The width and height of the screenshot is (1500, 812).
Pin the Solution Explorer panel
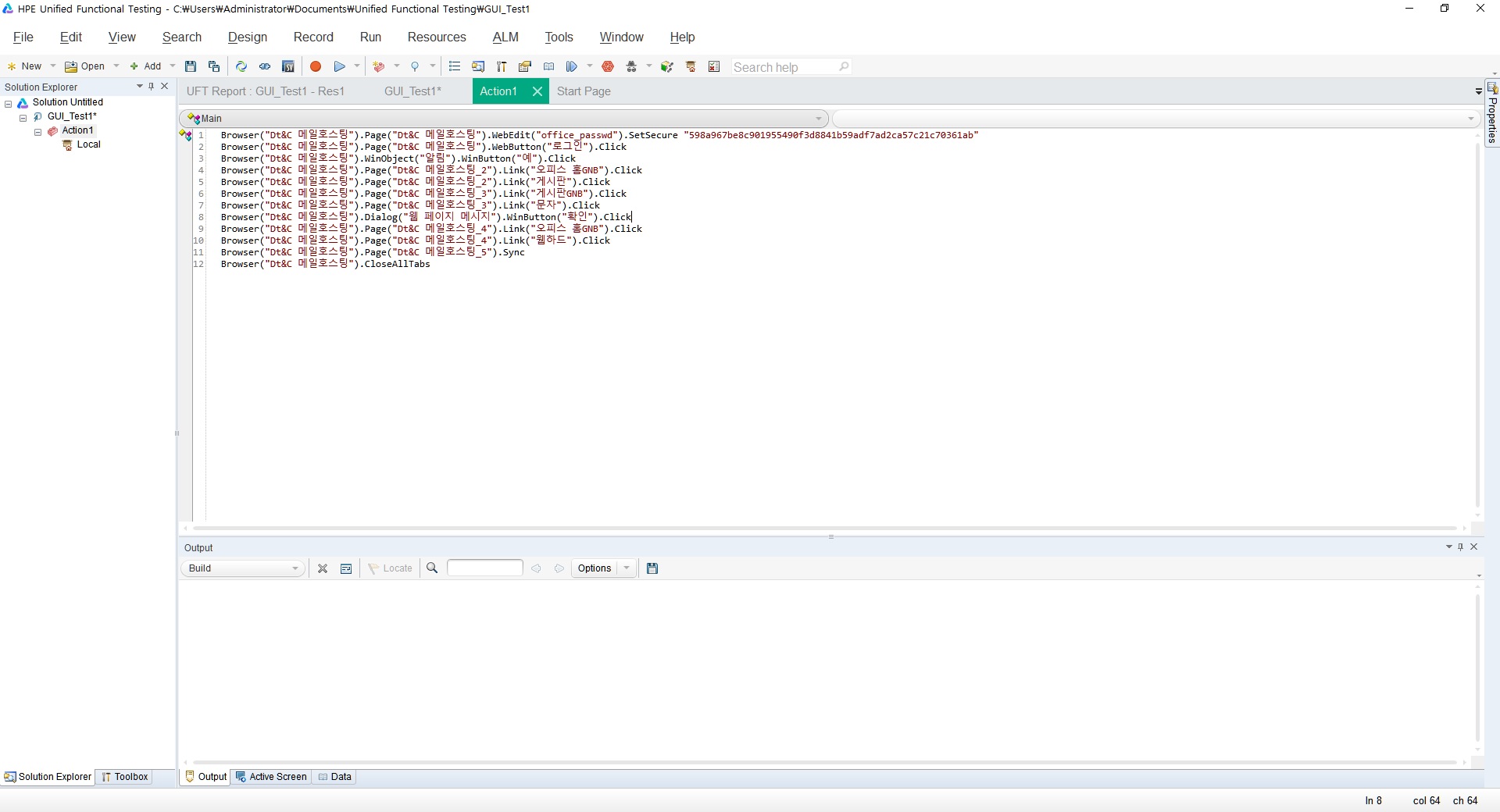152,87
